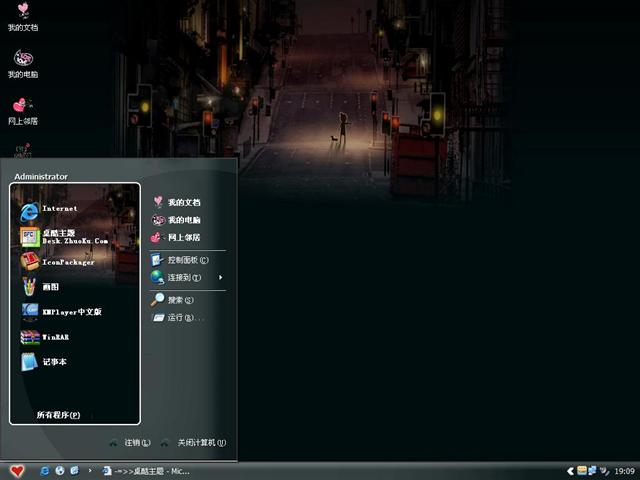
Task: Open WinRAR archive program icon
Action: click(x=30, y=337)
